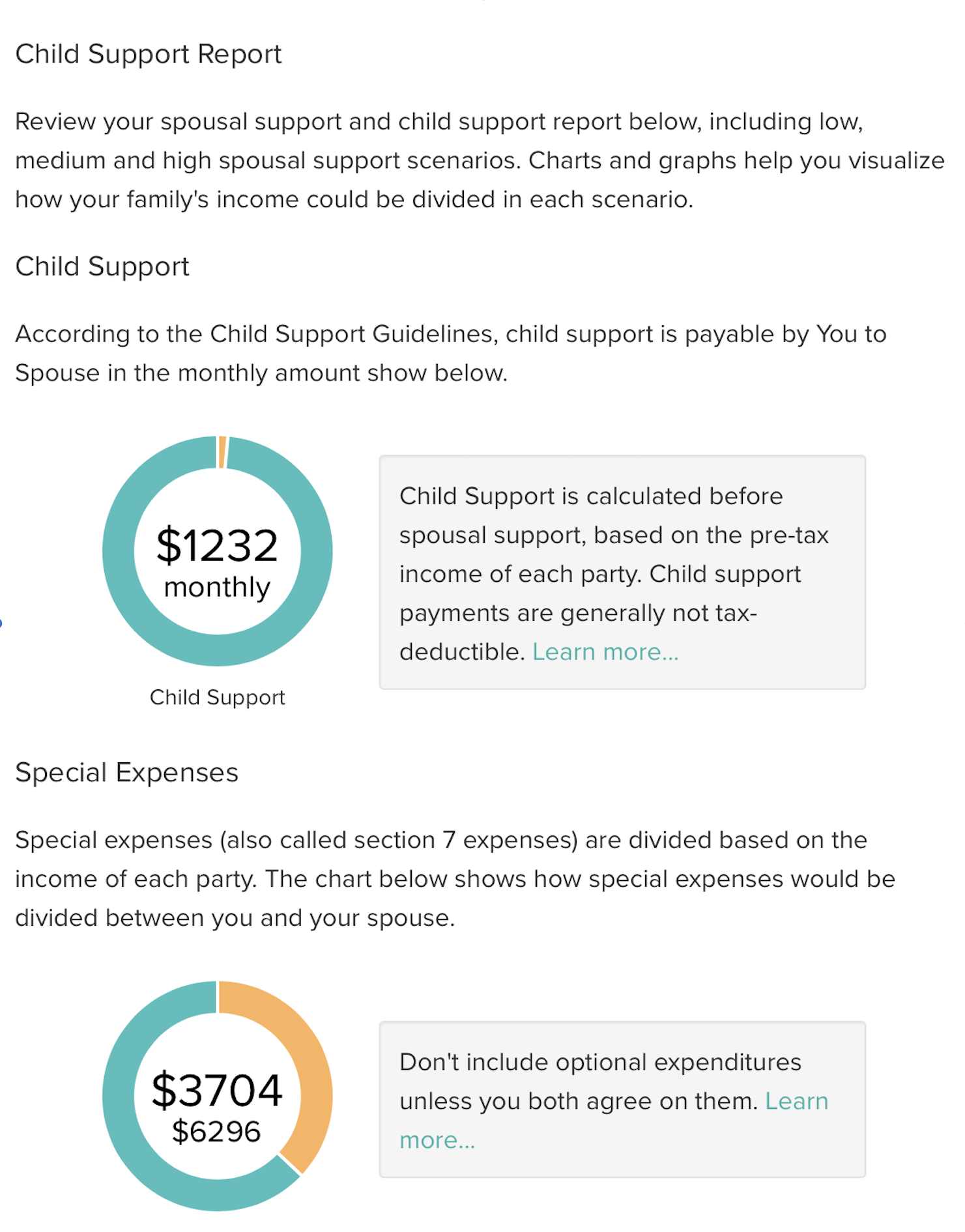This screenshot has height=1232, width=965.
Task: Click blue dot at left page edge
Action: [1, 623]
